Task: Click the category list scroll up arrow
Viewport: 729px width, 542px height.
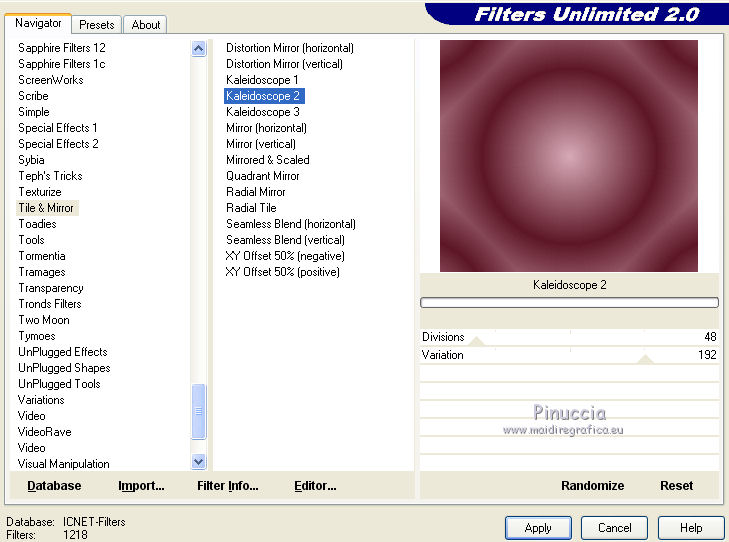Action: coord(199,48)
